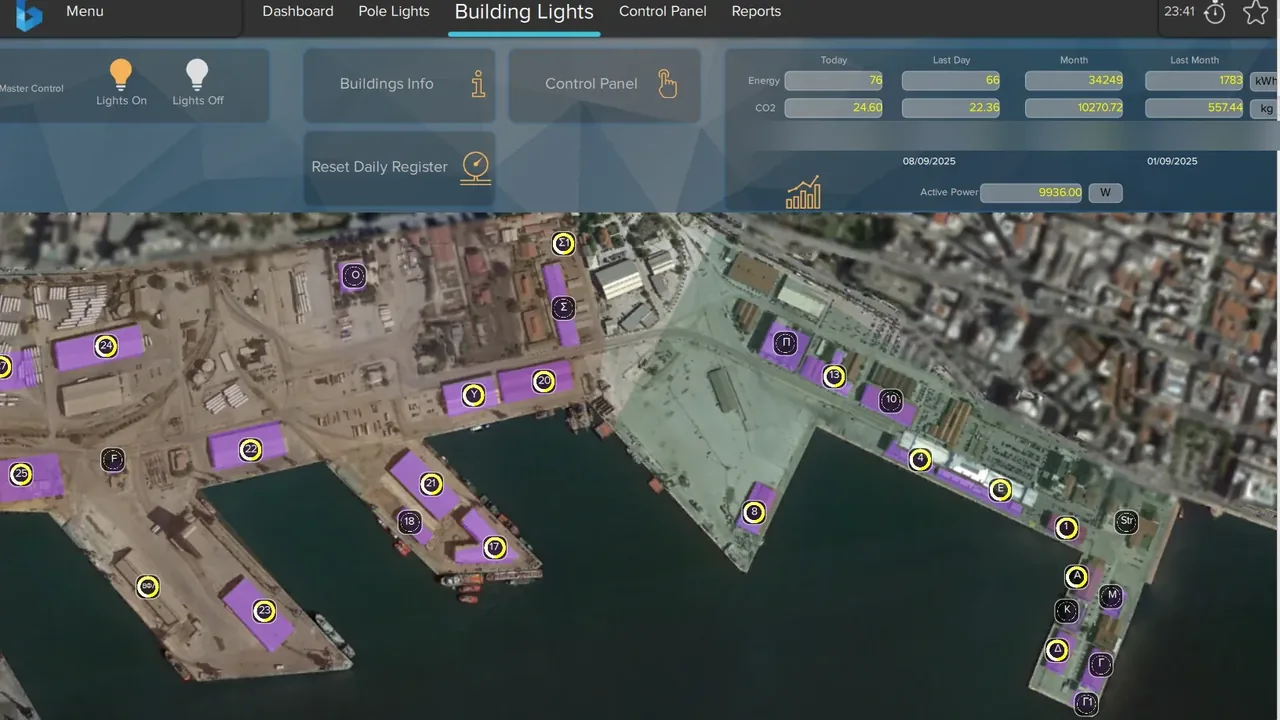Open the Control Panel tab in top navigation
1280x720 pixels.
pyautogui.click(x=663, y=12)
